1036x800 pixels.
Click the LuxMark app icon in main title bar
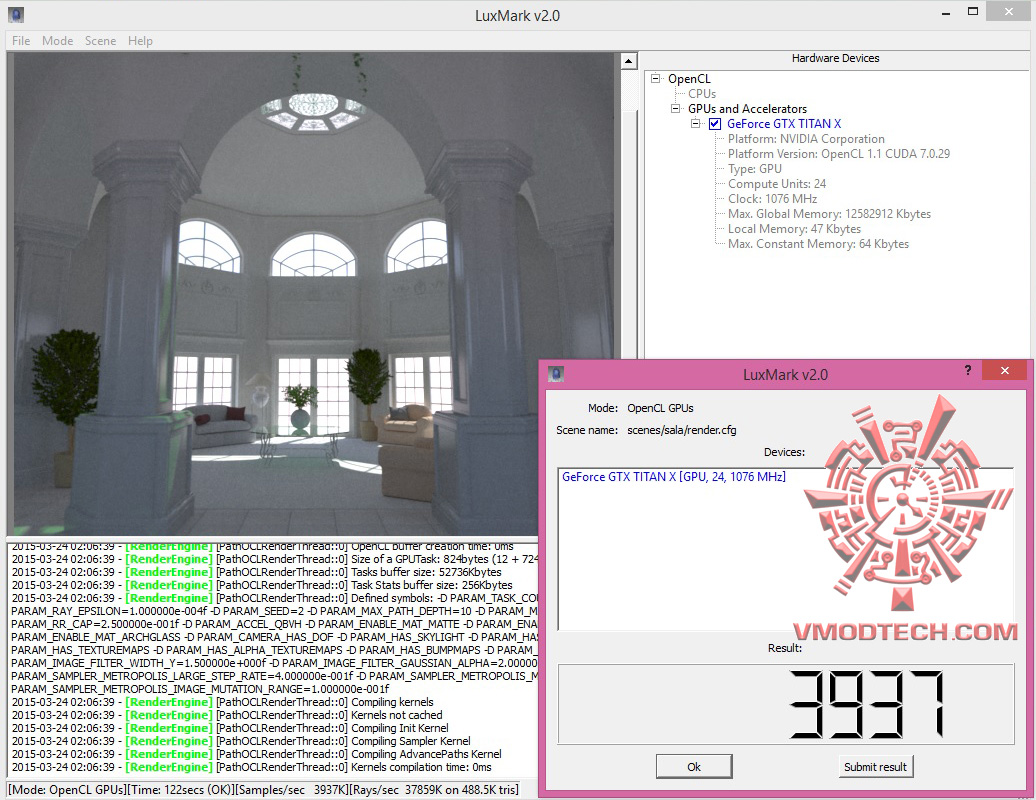pos(16,15)
